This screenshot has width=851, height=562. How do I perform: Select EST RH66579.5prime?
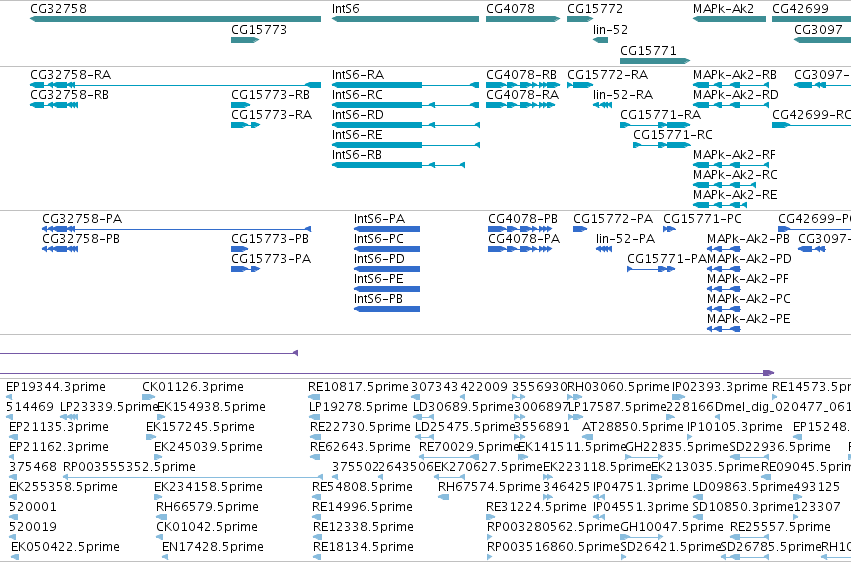click(x=160, y=518)
